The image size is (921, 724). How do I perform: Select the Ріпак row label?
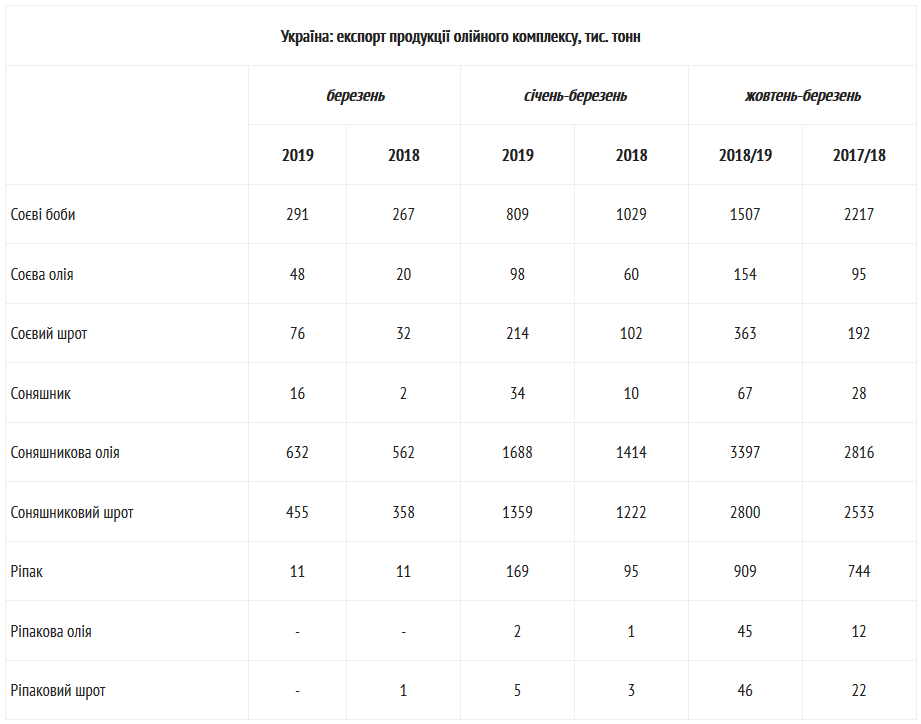(x=26, y=571)
